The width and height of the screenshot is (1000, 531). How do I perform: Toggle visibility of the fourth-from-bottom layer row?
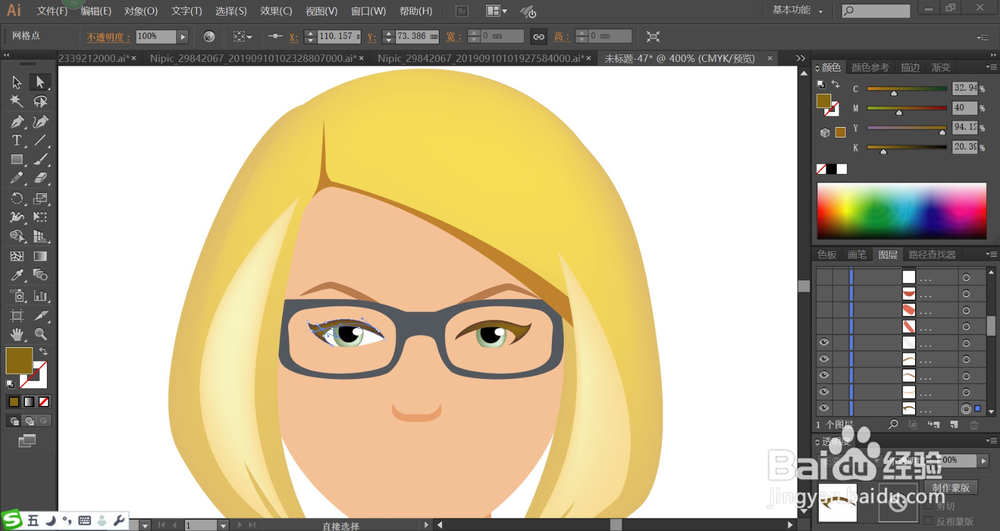point(824,359)
